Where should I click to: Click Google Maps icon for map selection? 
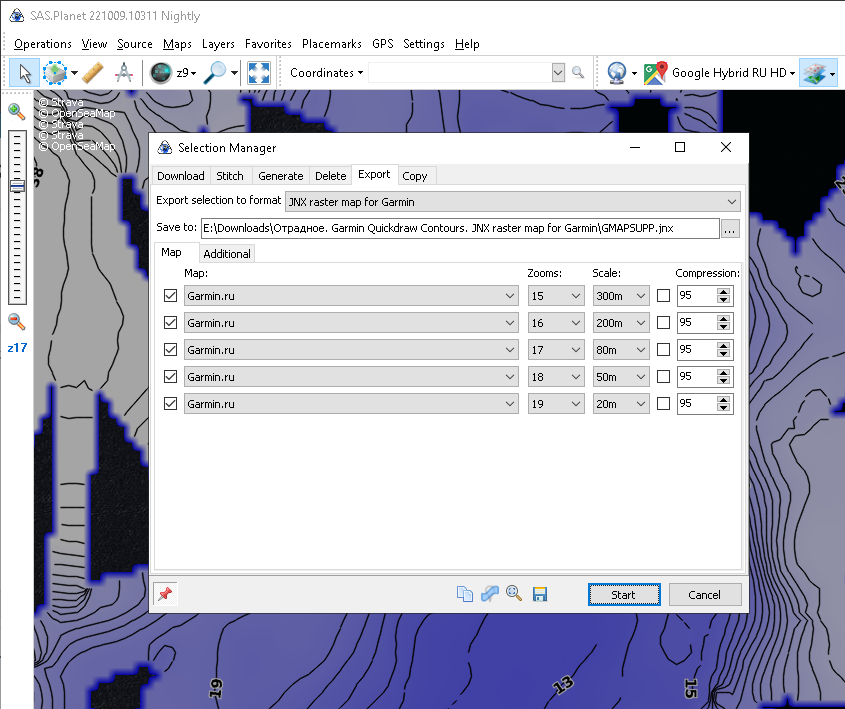[655, 73]
